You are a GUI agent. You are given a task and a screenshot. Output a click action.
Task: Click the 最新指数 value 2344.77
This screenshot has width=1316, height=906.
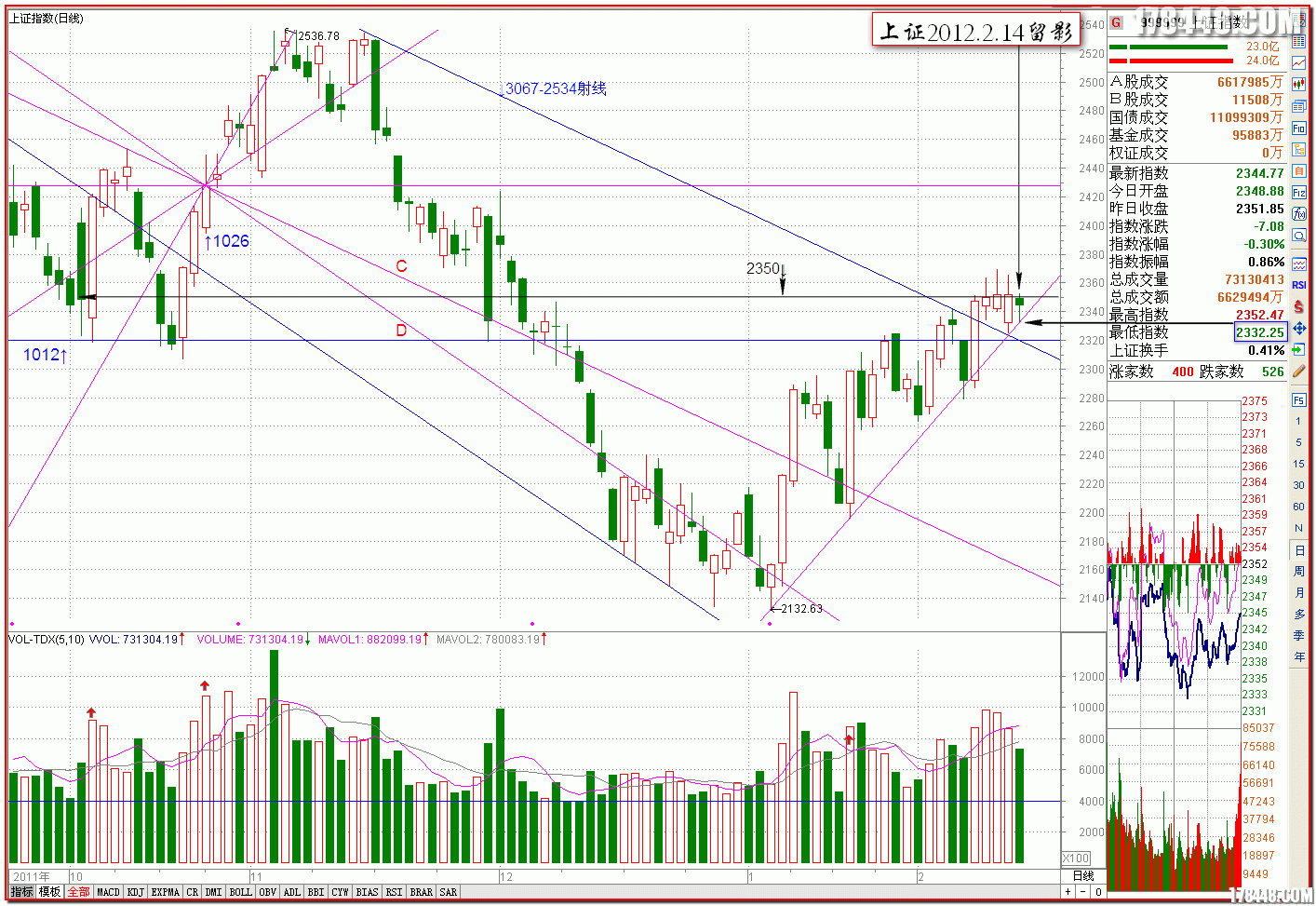pos(1259,173)
